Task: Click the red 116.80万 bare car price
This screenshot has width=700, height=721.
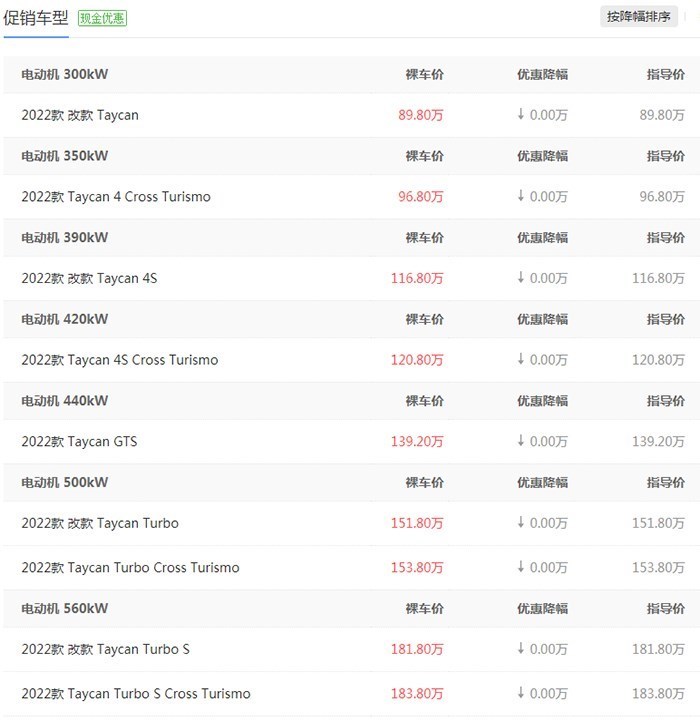Action: 417,278
